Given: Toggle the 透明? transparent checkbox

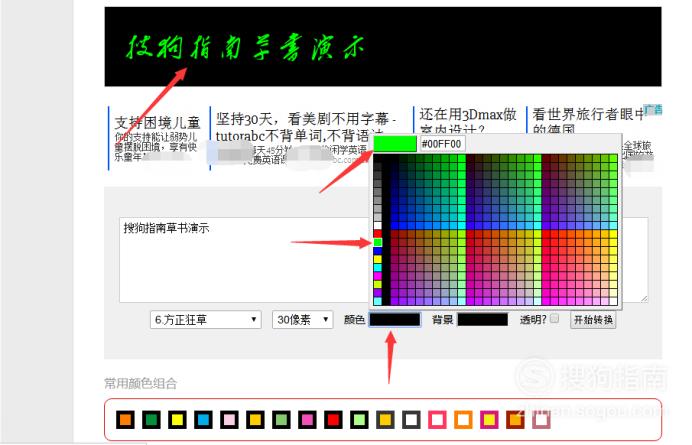Looking at the screenshot, I should point(555,318).
